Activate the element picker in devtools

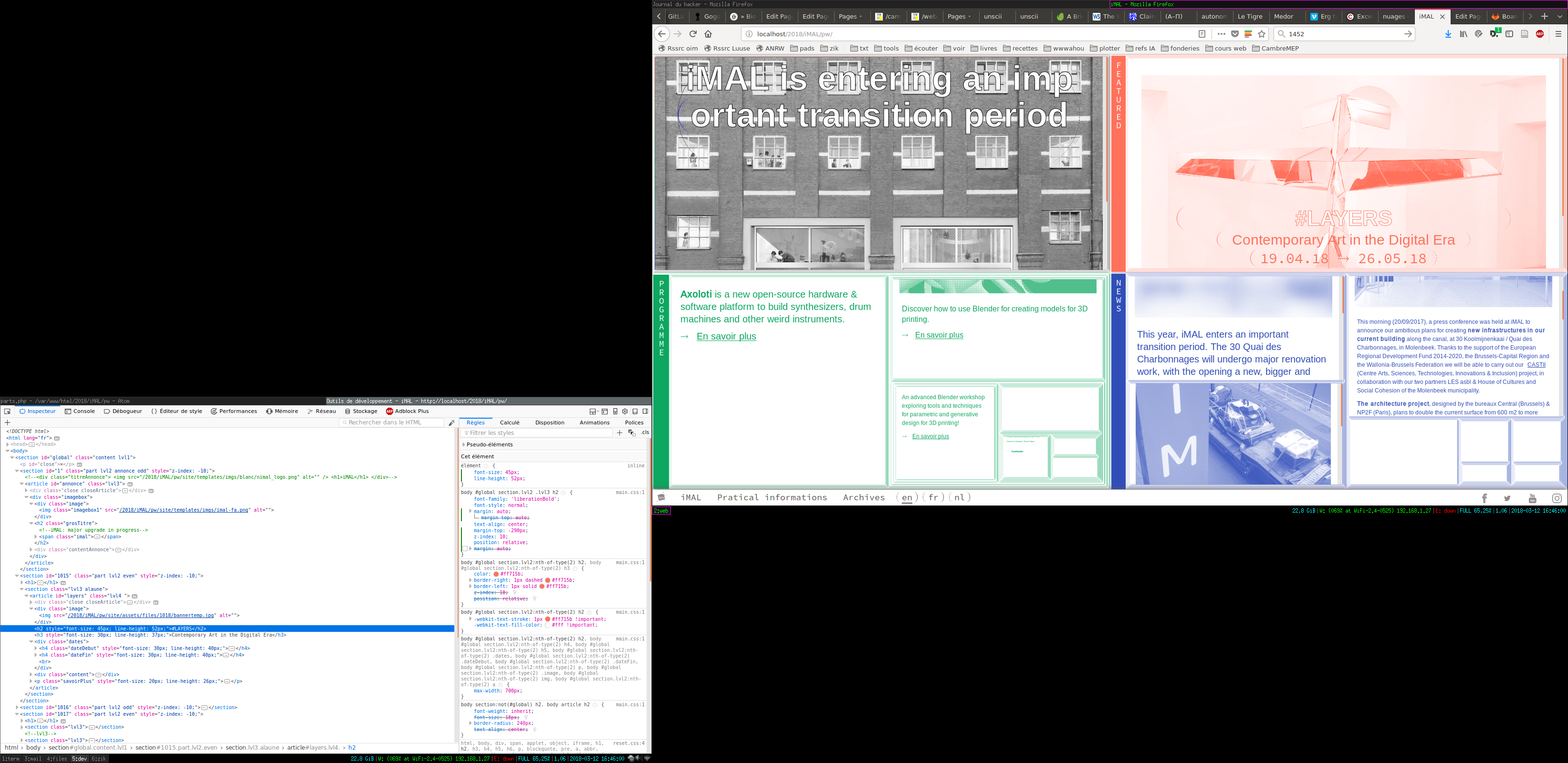point(7,412)
